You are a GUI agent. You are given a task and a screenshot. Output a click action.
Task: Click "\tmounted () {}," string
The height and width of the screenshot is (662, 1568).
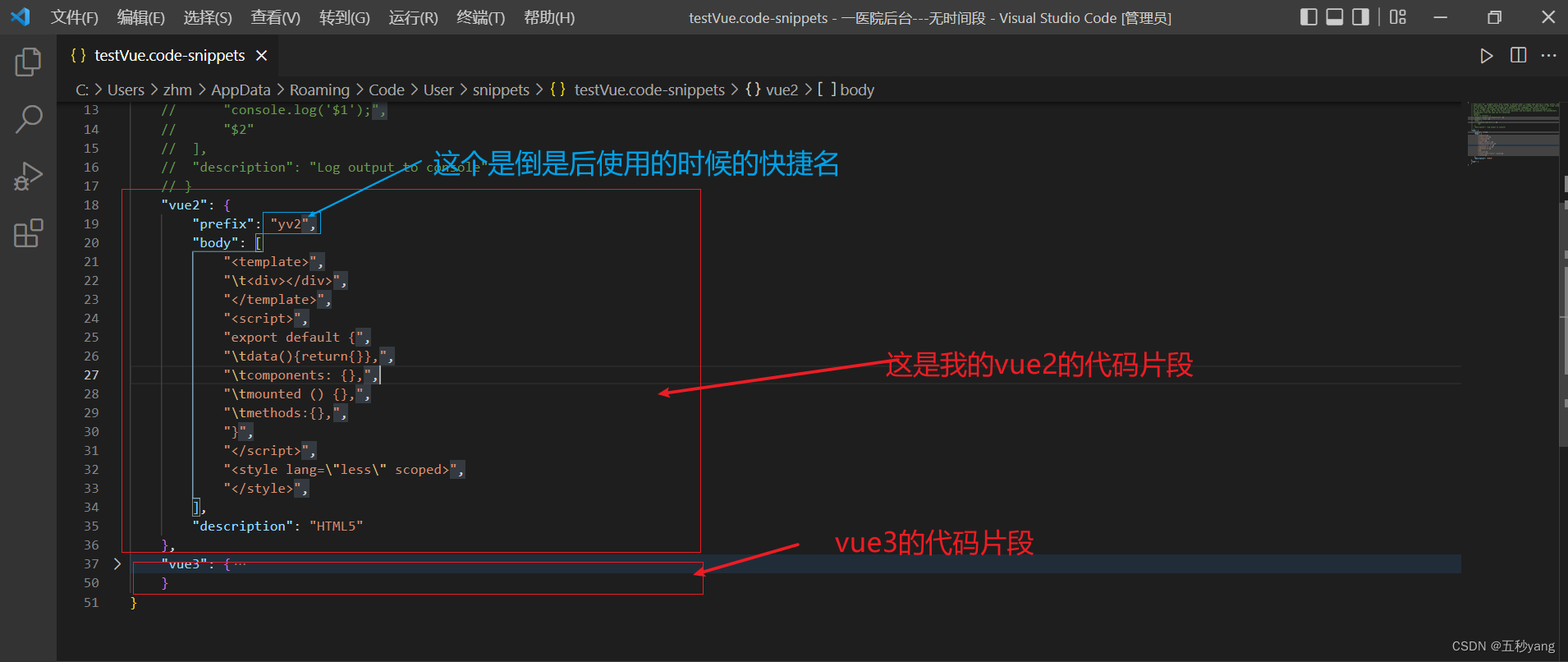click(294, 393)
